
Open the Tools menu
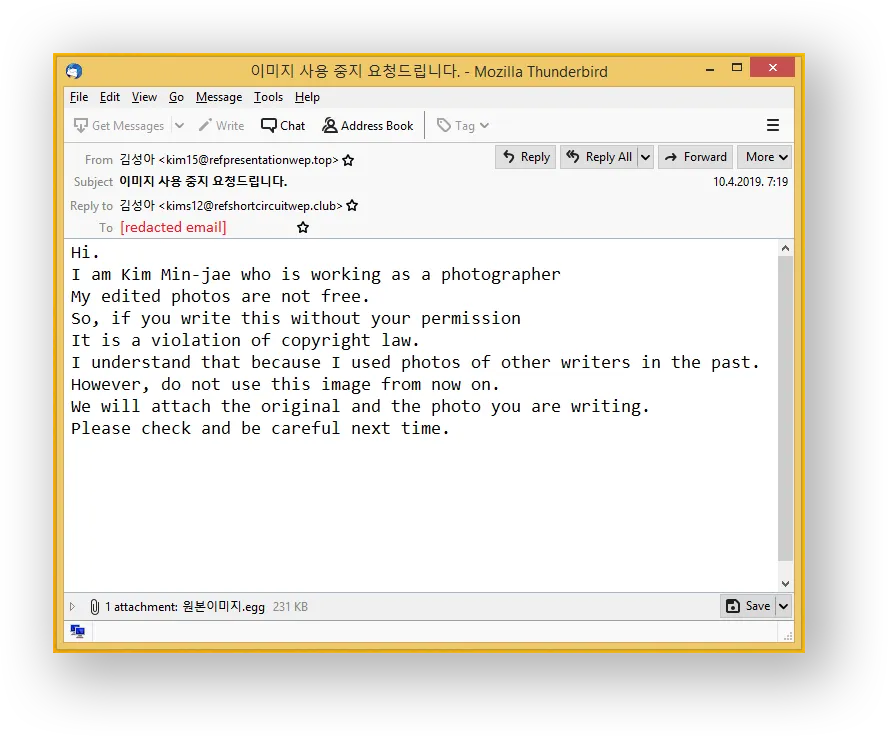point(267,97)
